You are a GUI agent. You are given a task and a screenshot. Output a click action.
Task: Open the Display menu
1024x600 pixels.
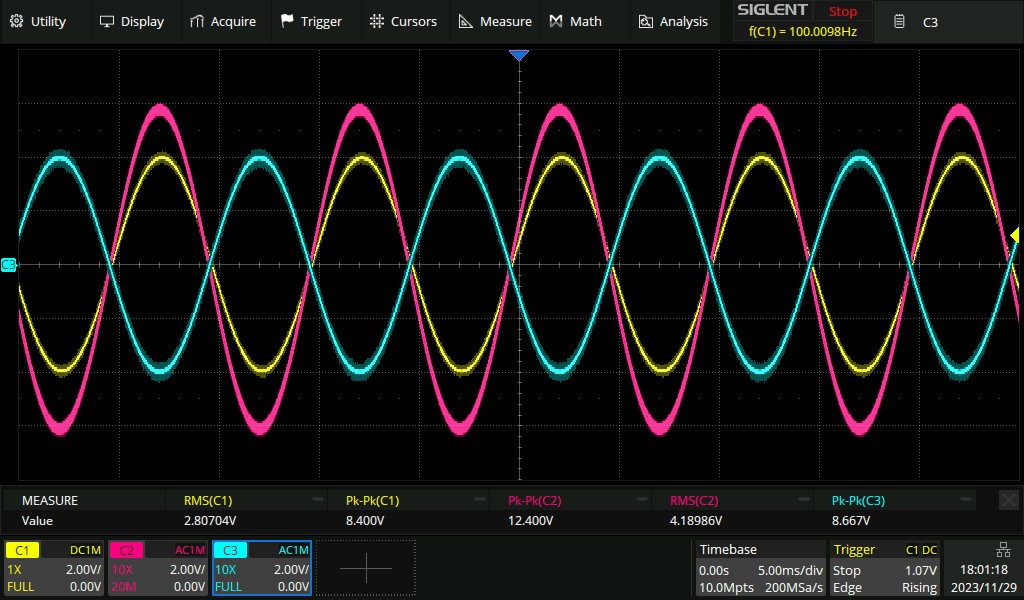(132, 22)
